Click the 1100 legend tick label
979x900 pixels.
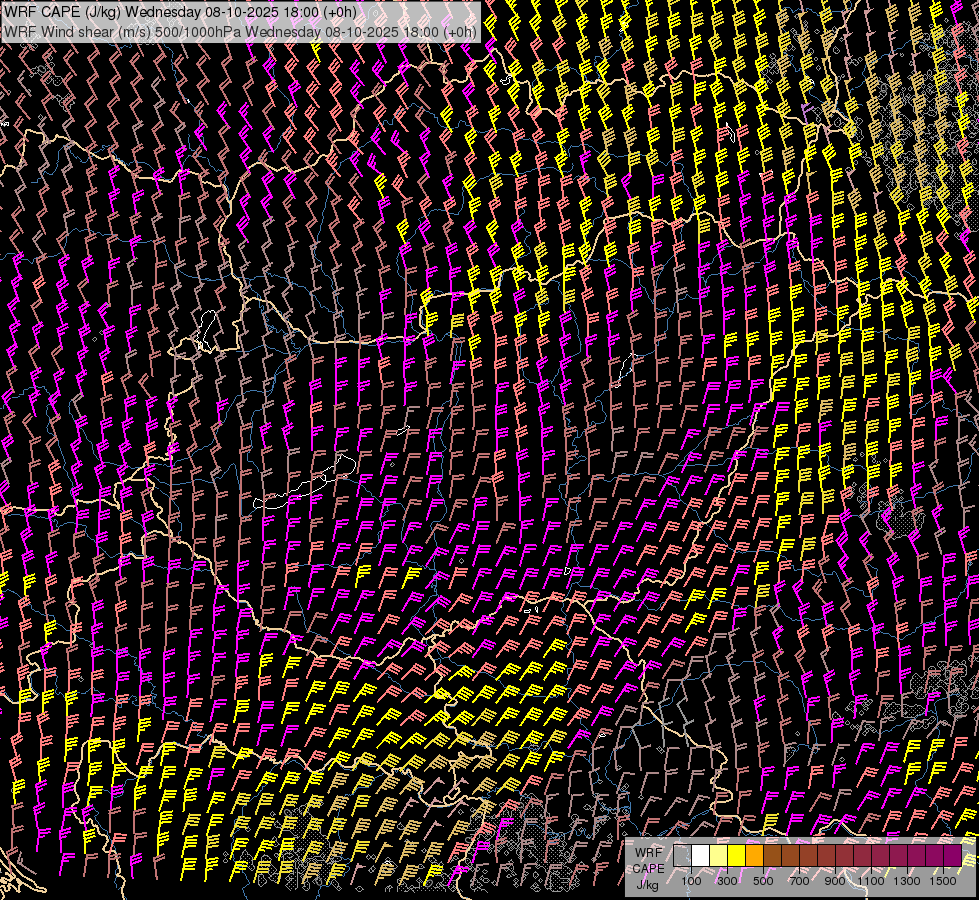(871, 881)
